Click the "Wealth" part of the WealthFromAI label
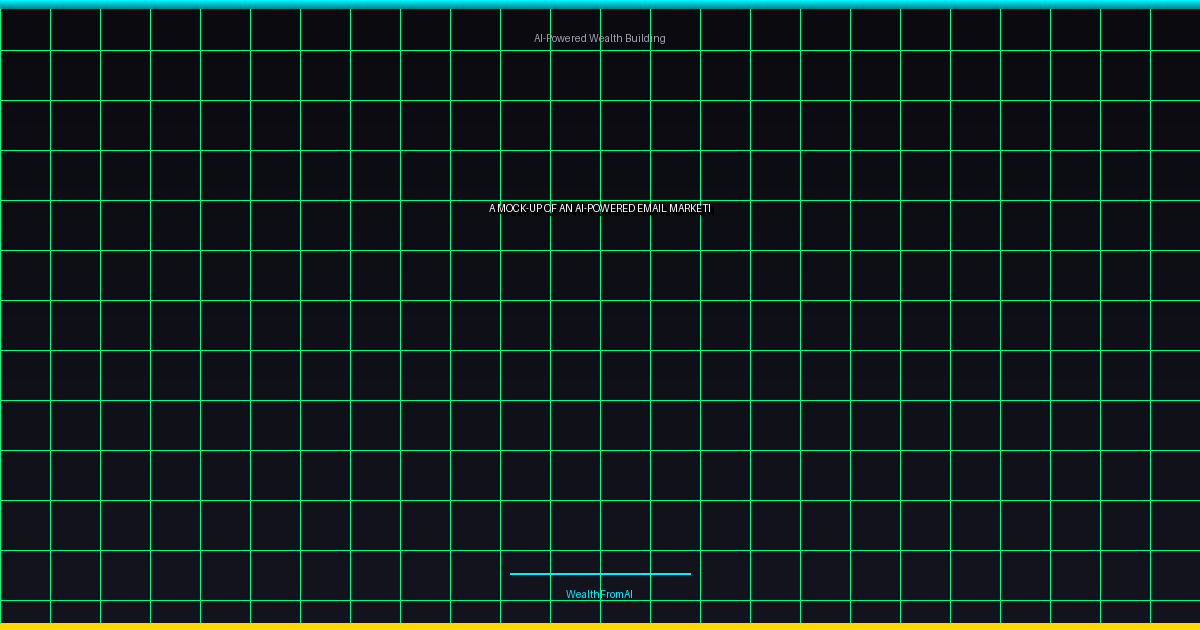The width and height of the screenshot is (1200, 630). 582,594
